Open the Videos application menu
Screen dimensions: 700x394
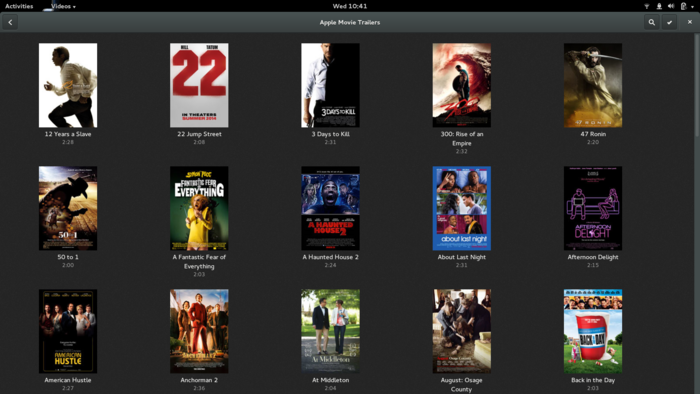click(63, 6)
